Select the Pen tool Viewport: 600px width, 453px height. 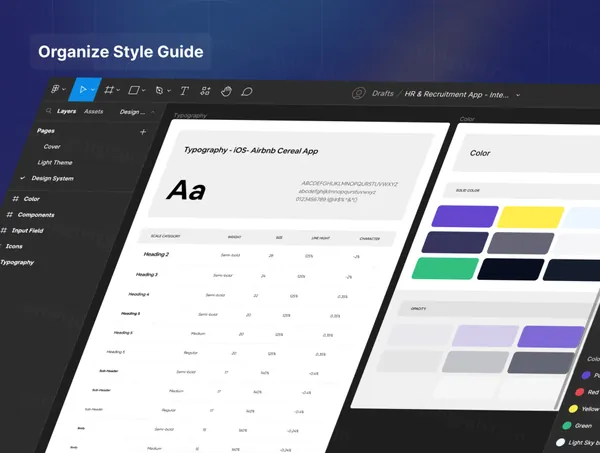160,90
